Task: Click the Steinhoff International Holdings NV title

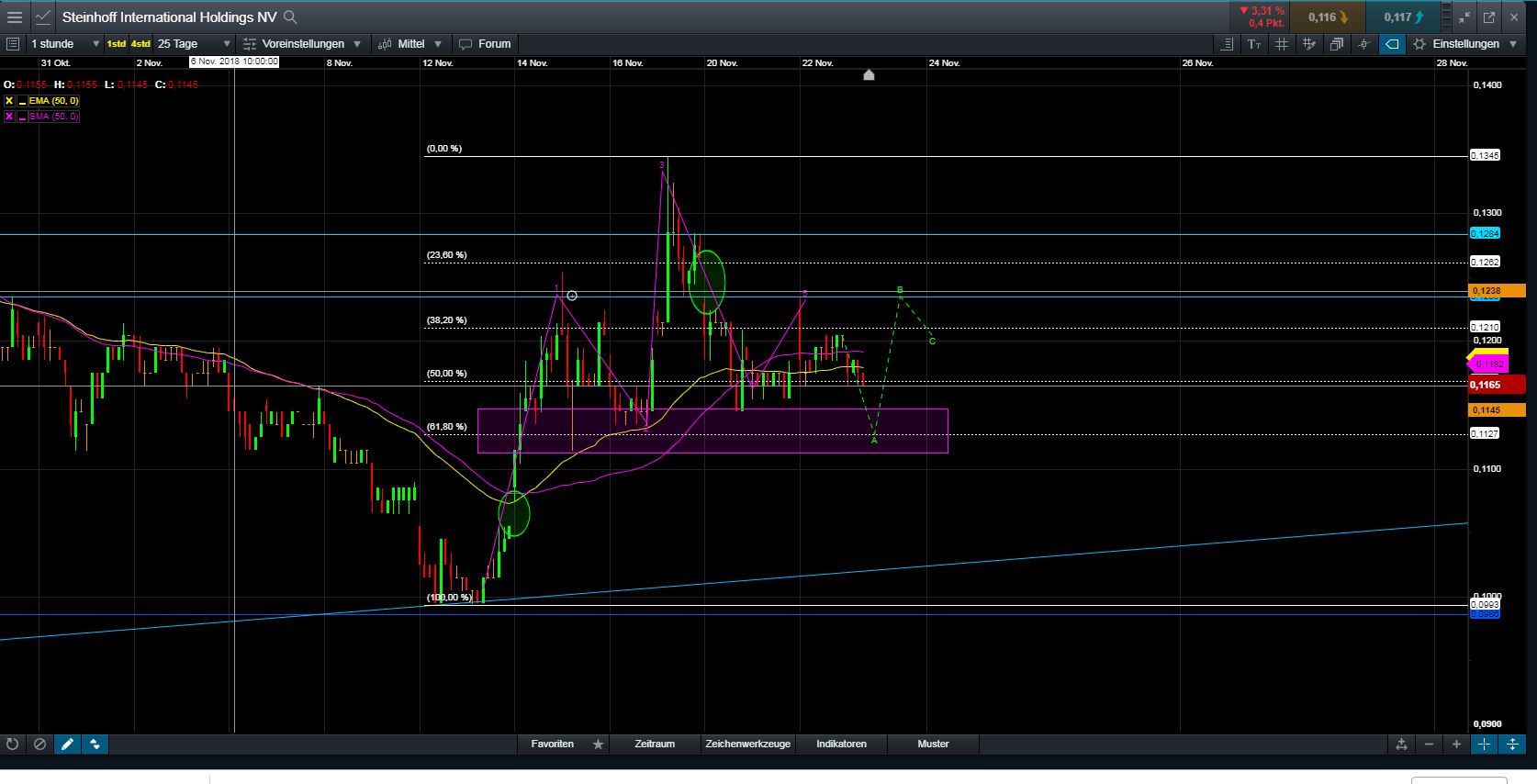Action: [169, 17]
